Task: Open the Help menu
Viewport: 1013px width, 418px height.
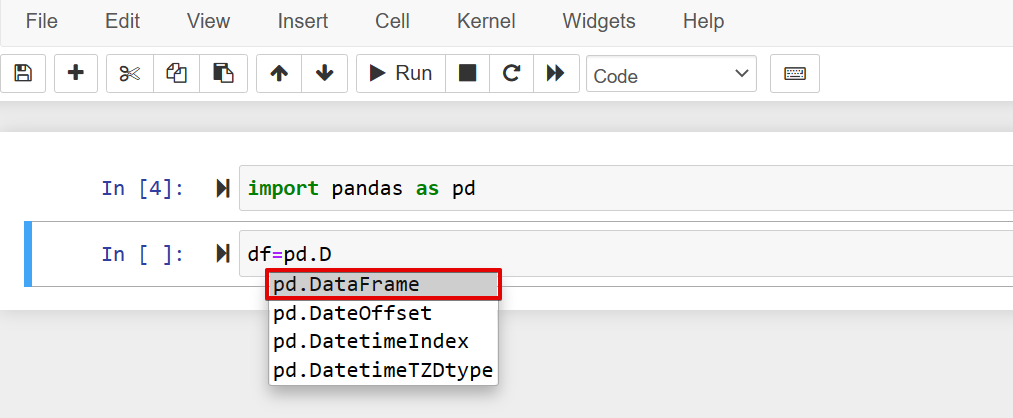Action: [704, 21]
